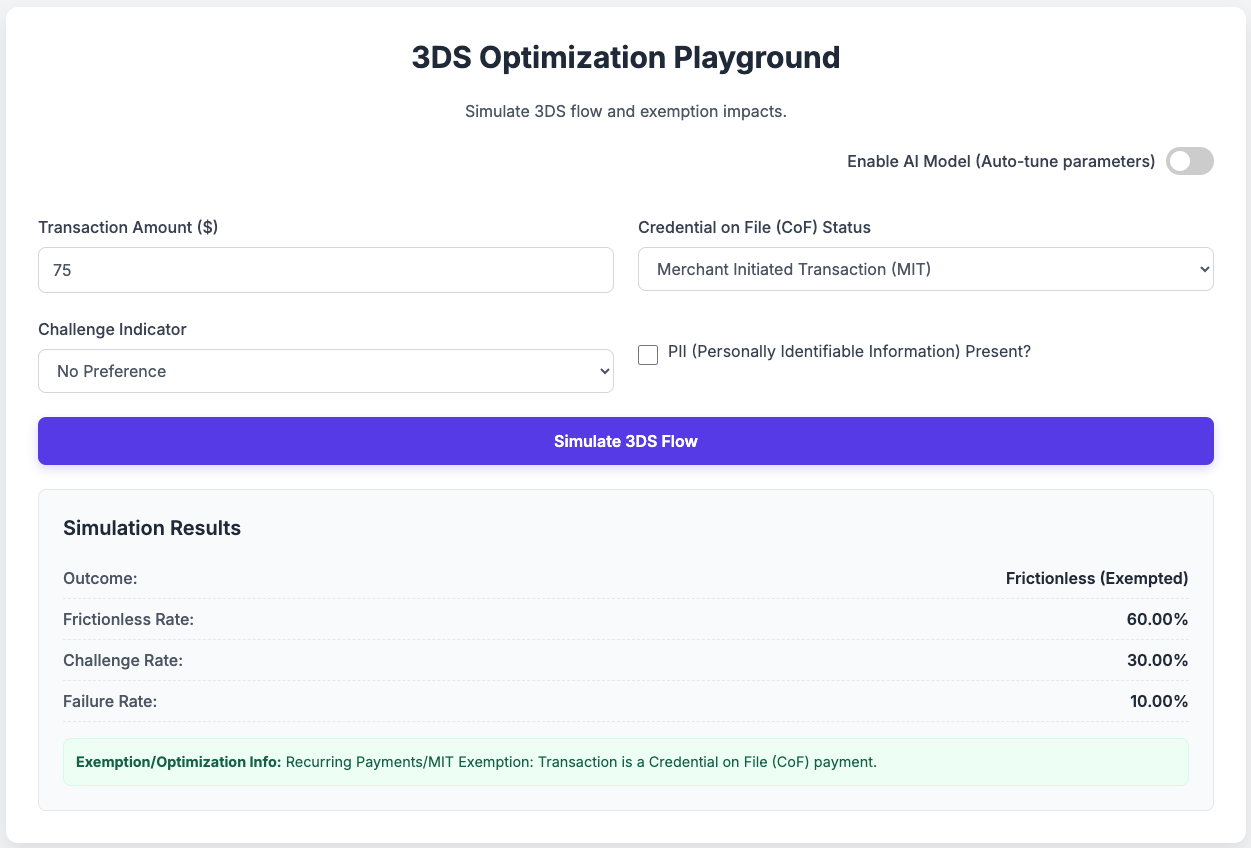This screenshot has height=848, width=1251.
Task: Focus the Transaction Amount input field
Action: [325, 270]
